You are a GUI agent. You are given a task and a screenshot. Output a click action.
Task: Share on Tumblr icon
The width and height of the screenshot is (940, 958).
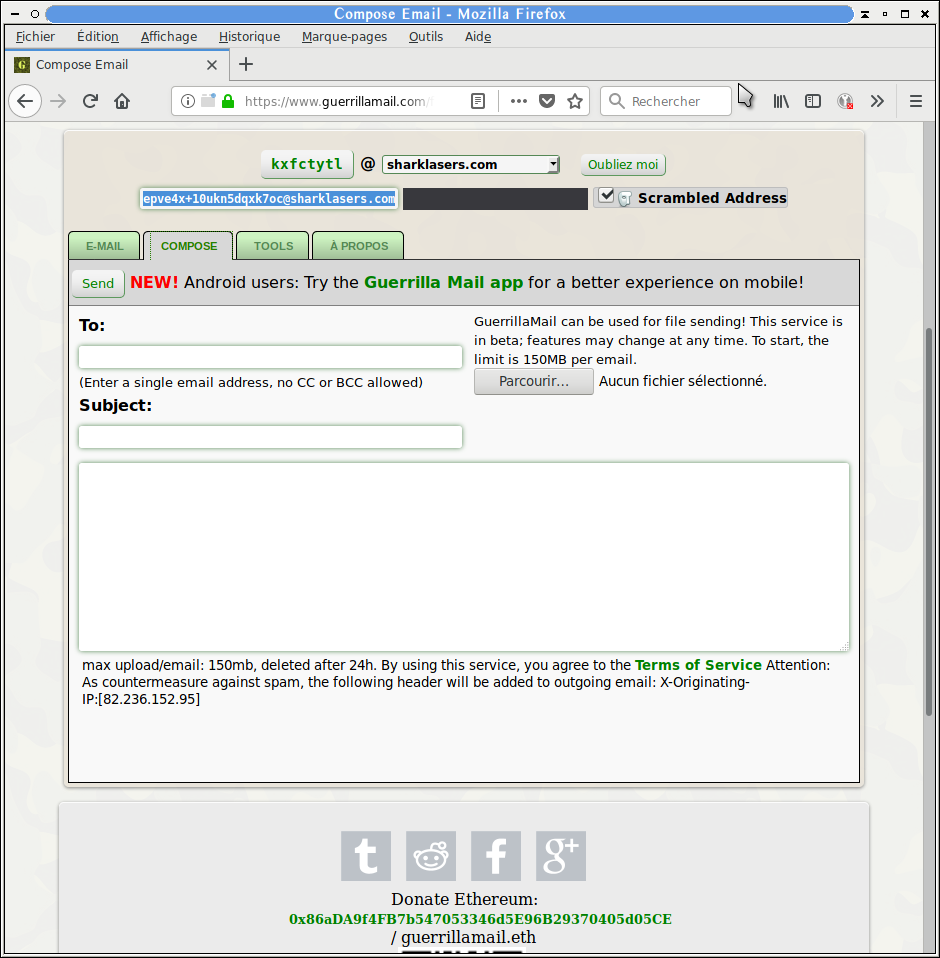[x=366, y=855]
